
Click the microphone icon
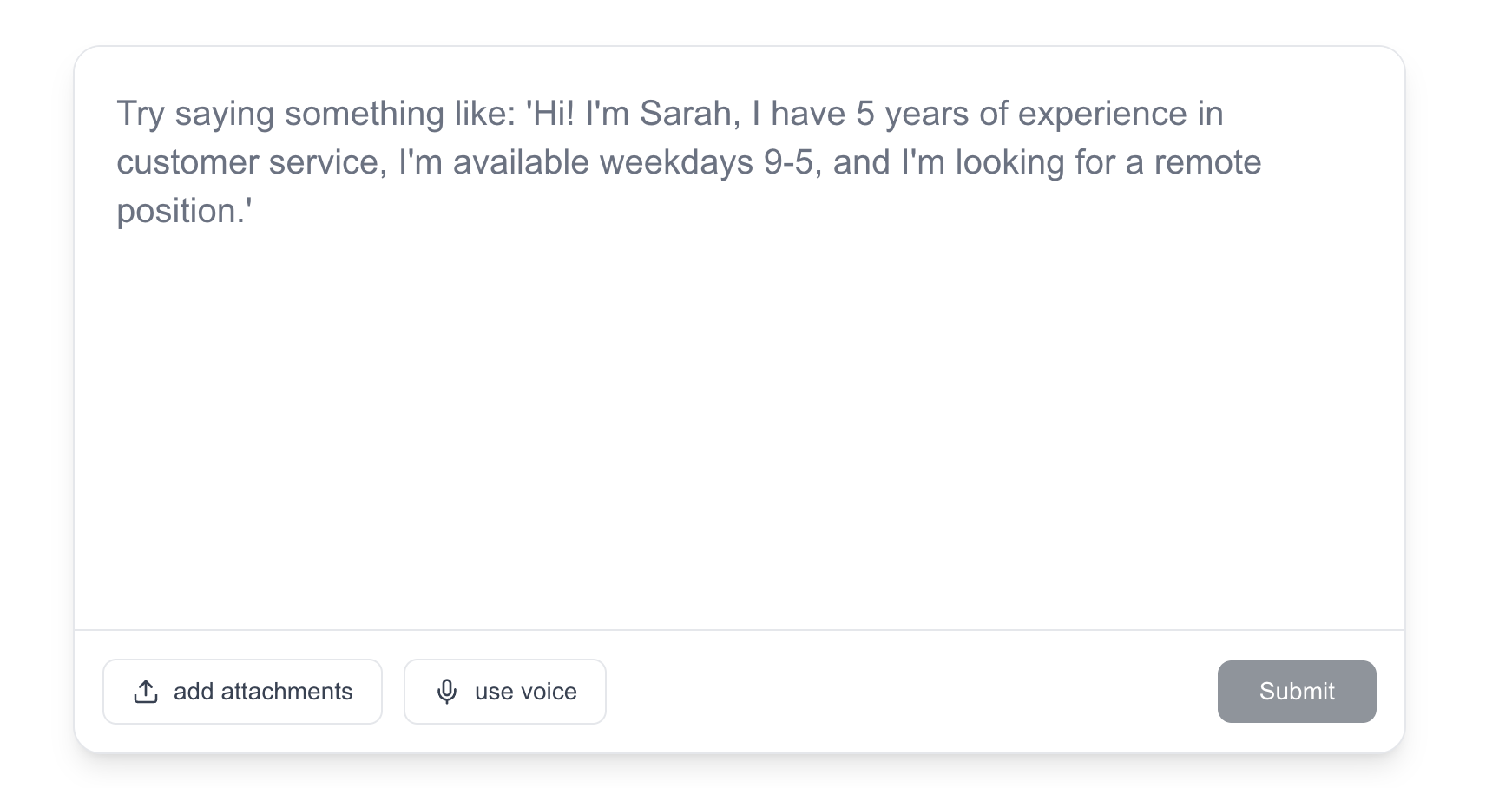tap(447, 692)
